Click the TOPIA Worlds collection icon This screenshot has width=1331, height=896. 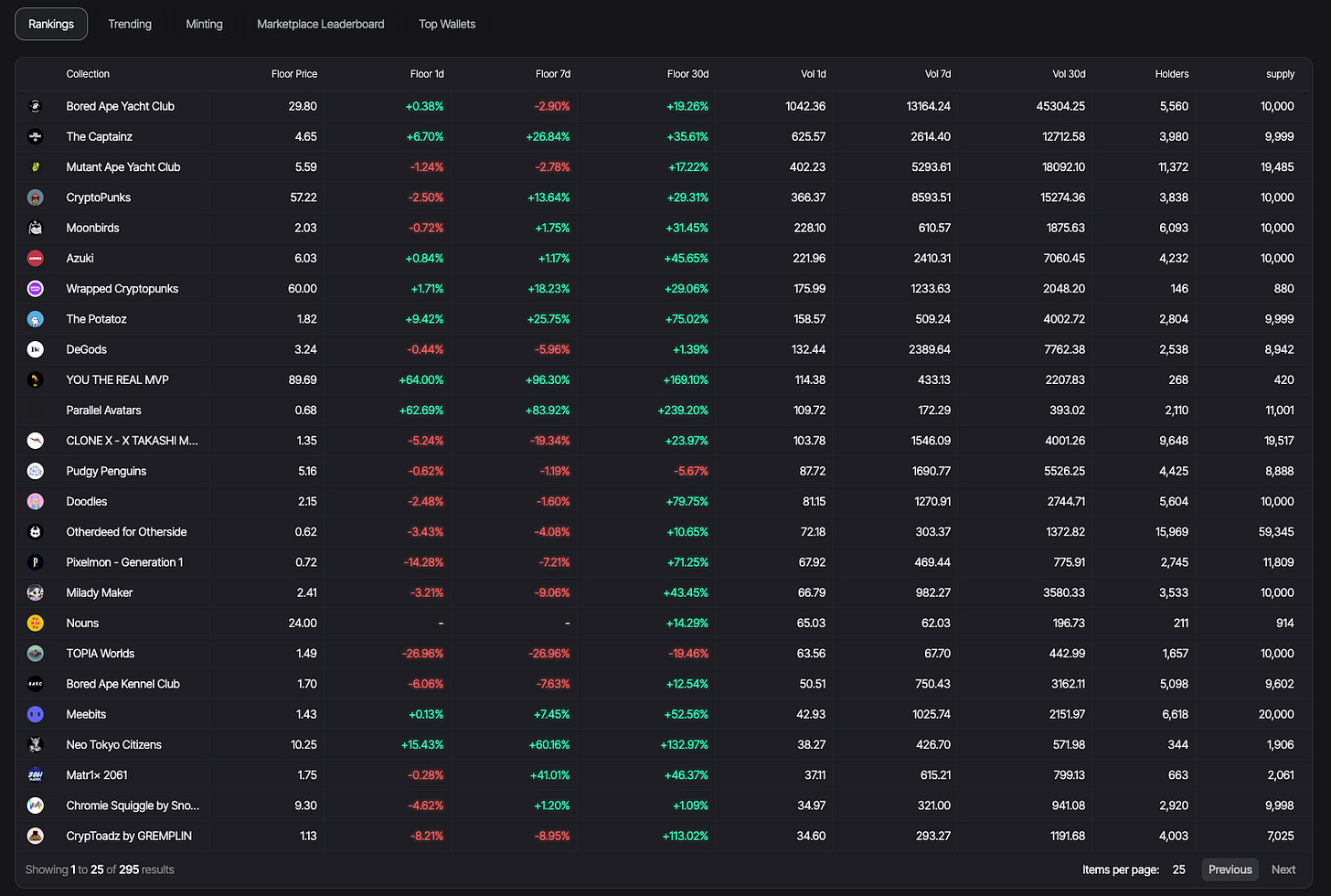pos(36,654)
